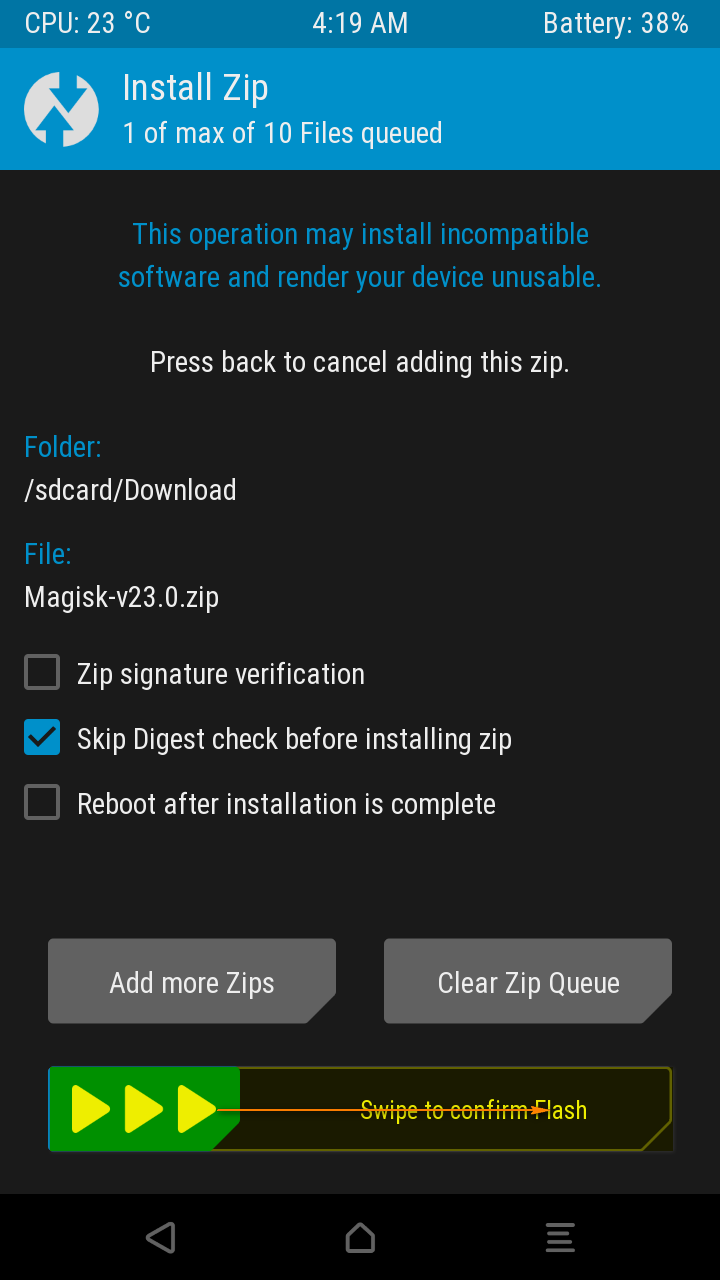Tap the CPU temperature status indicator
This screenshot has width=720, height=1280.
pyautogui.click(x=87, y=23)
